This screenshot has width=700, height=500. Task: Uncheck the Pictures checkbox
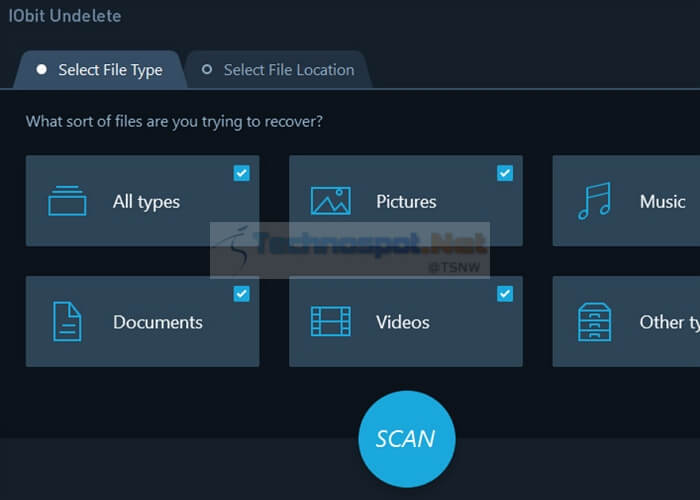click(x=505, y=173)
